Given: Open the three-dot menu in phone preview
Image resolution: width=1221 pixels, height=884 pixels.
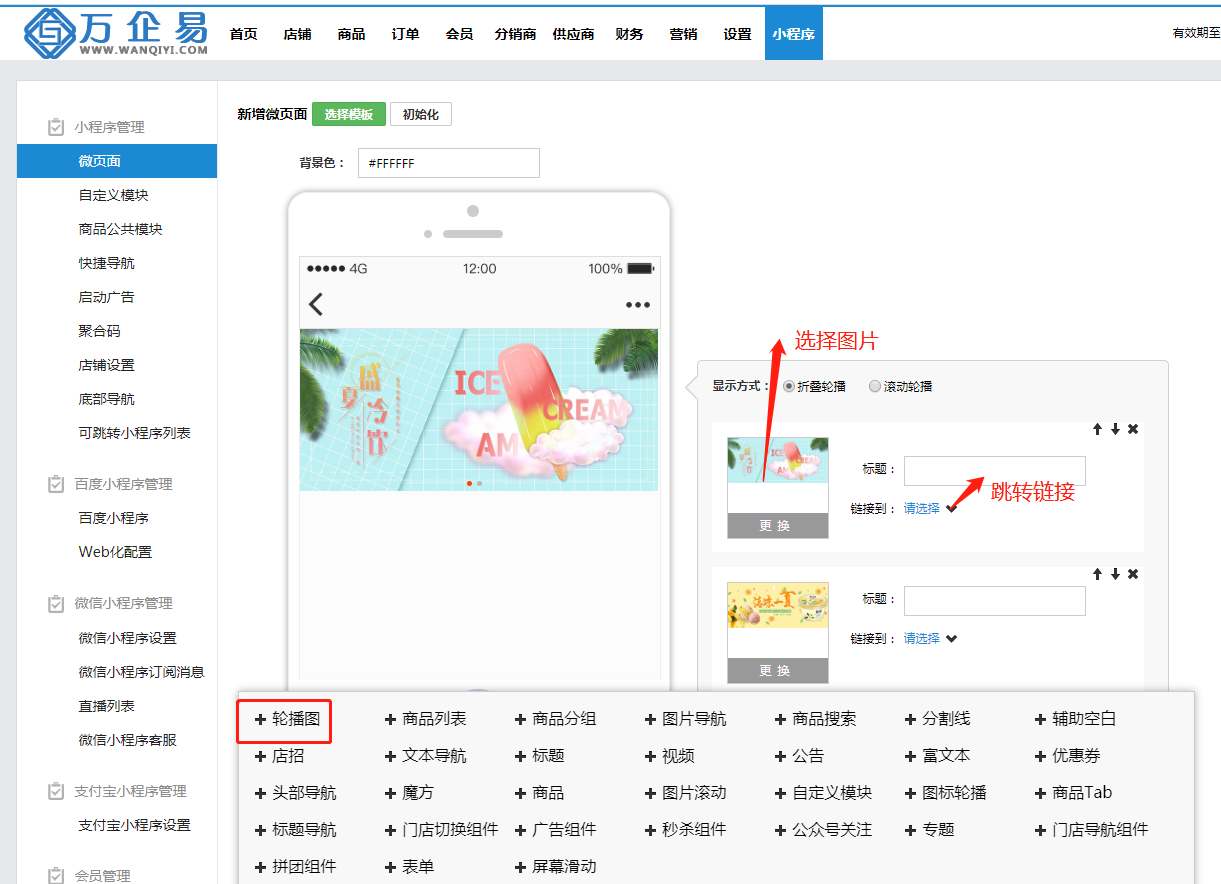Looking at the screenshot, I should coord(637,305).
